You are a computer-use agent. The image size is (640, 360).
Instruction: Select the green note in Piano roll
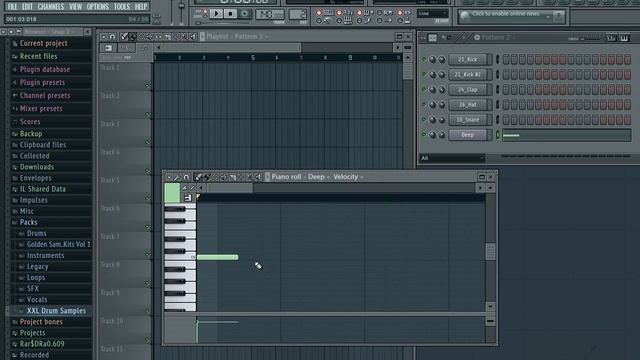[x=218, y=257]
